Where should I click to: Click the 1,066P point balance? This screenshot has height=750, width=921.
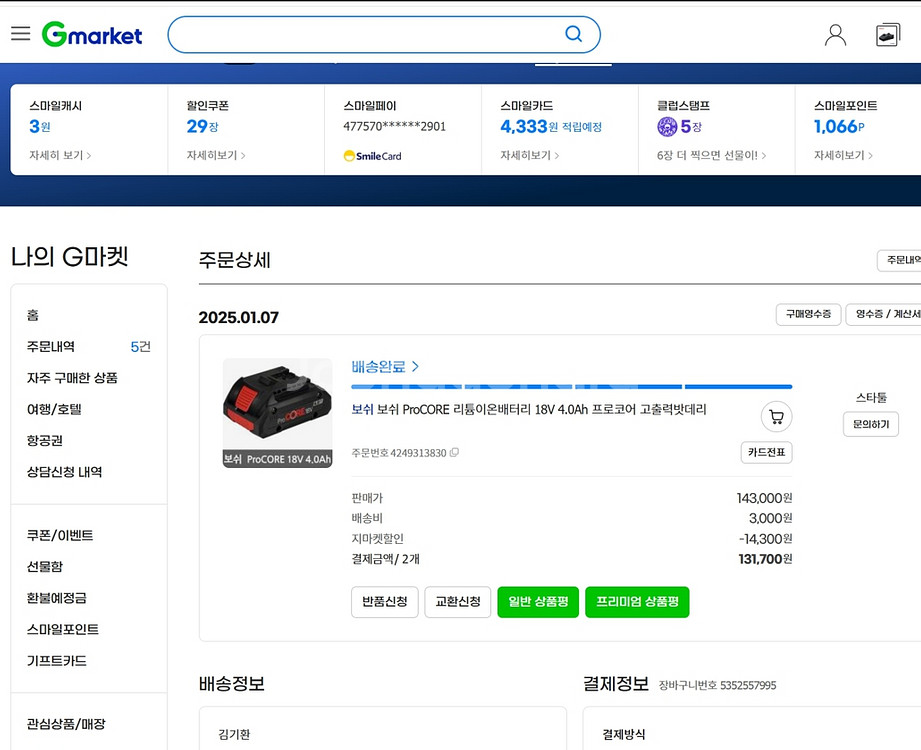tap(839, 126)
